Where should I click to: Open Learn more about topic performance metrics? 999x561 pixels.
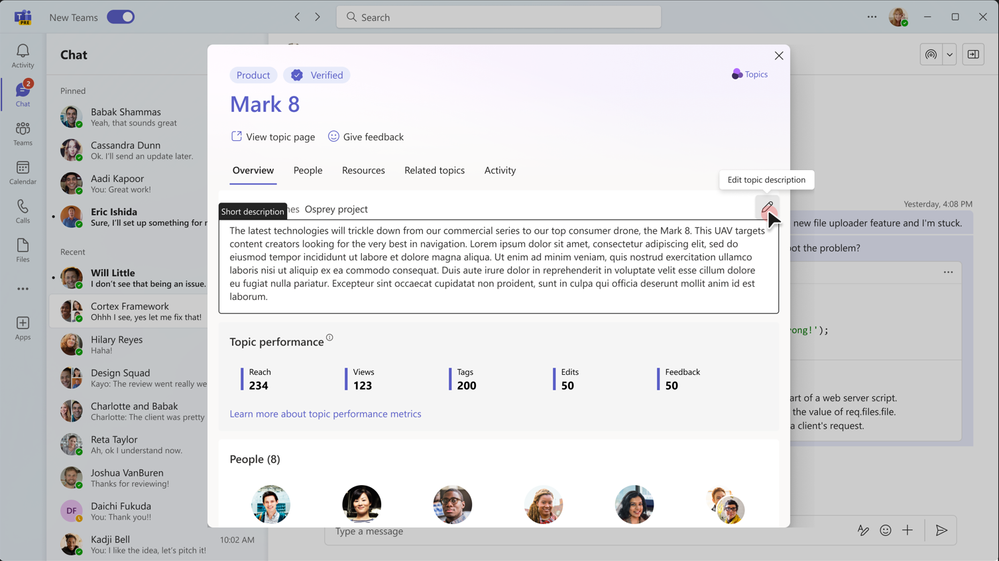pyautogui.click(x=325, y=414)
